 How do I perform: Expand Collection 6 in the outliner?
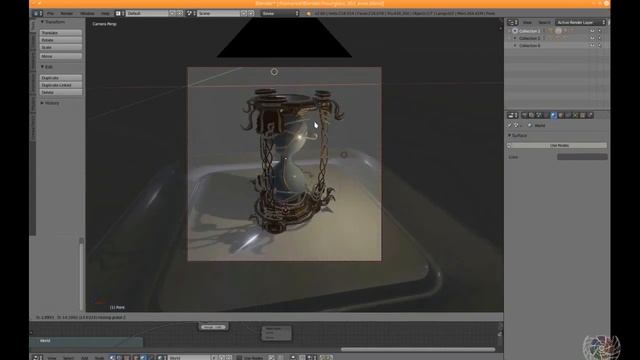(515, 46)
